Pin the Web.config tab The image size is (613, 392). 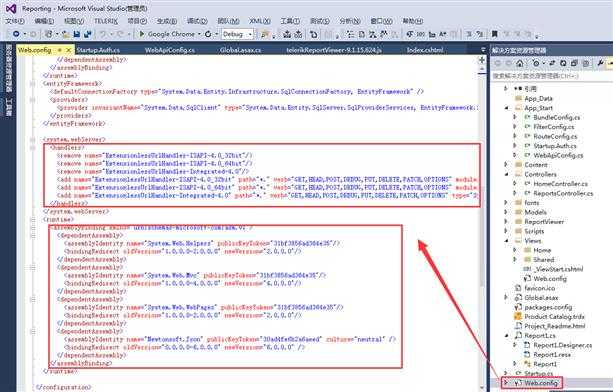pos(60,50)
